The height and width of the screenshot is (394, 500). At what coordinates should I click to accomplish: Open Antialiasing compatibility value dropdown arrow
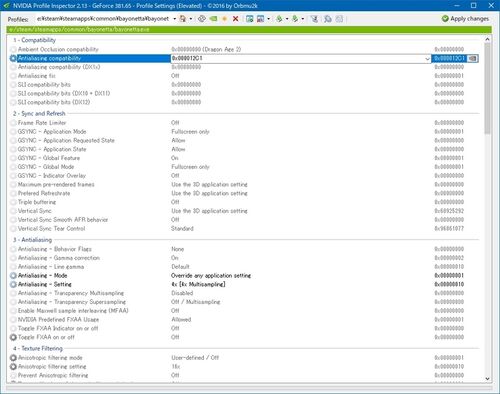pos(427,59)
